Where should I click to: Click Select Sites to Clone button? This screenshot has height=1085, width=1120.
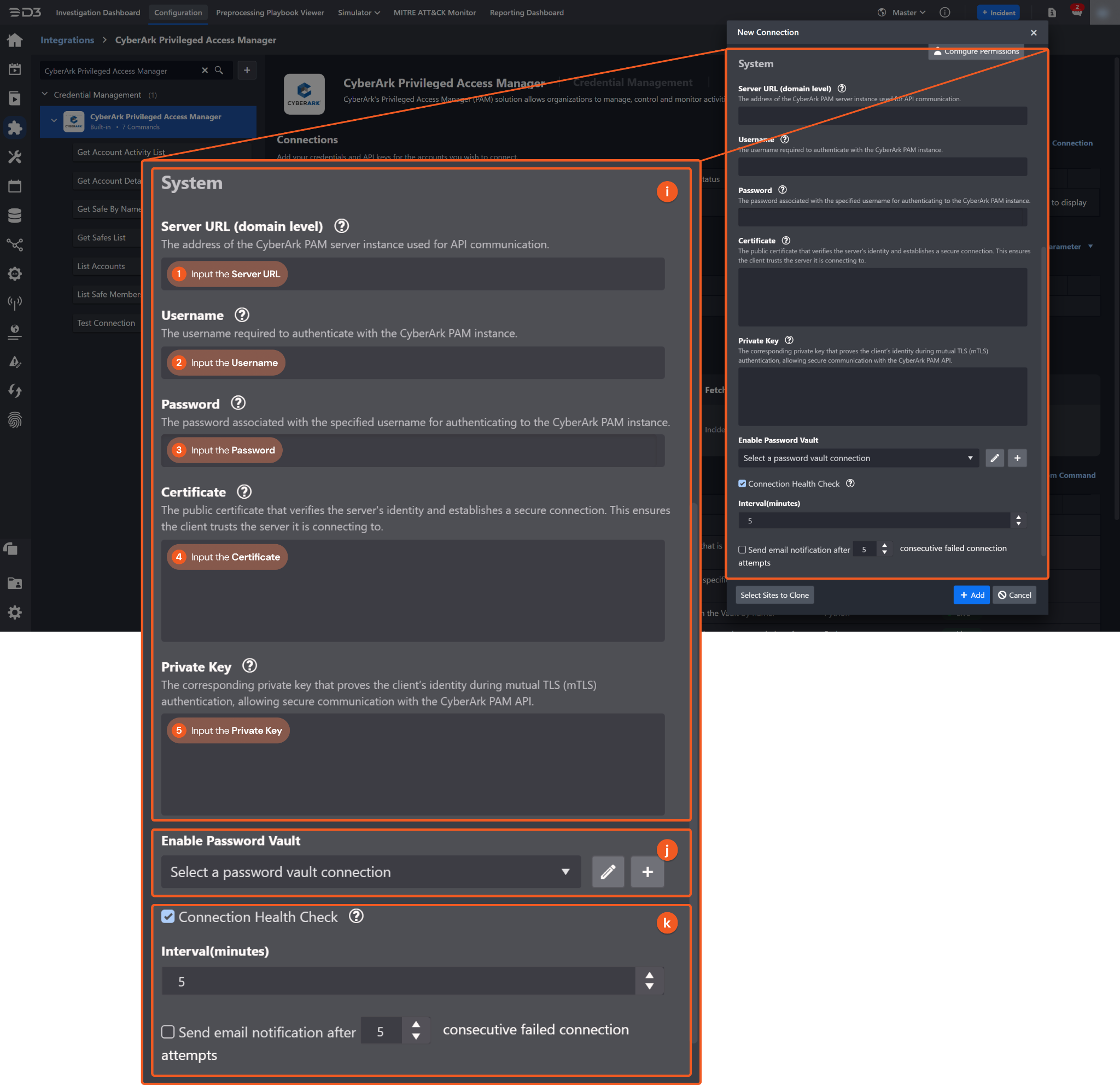click(774, 595)
